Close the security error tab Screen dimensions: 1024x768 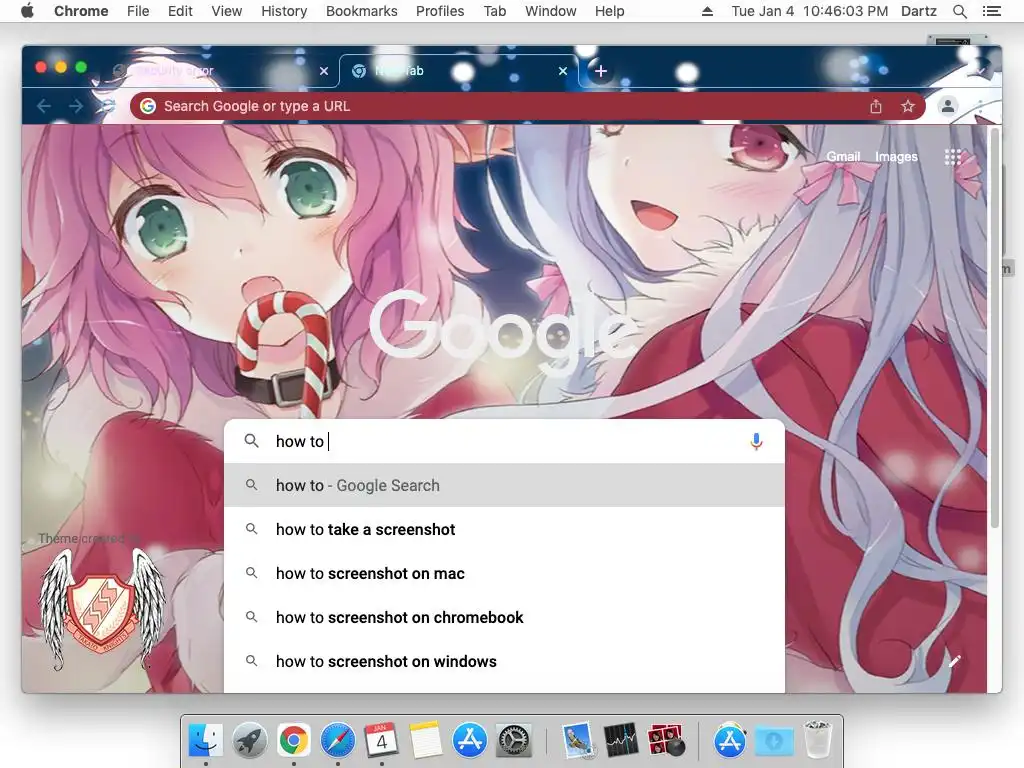point(324,71)
